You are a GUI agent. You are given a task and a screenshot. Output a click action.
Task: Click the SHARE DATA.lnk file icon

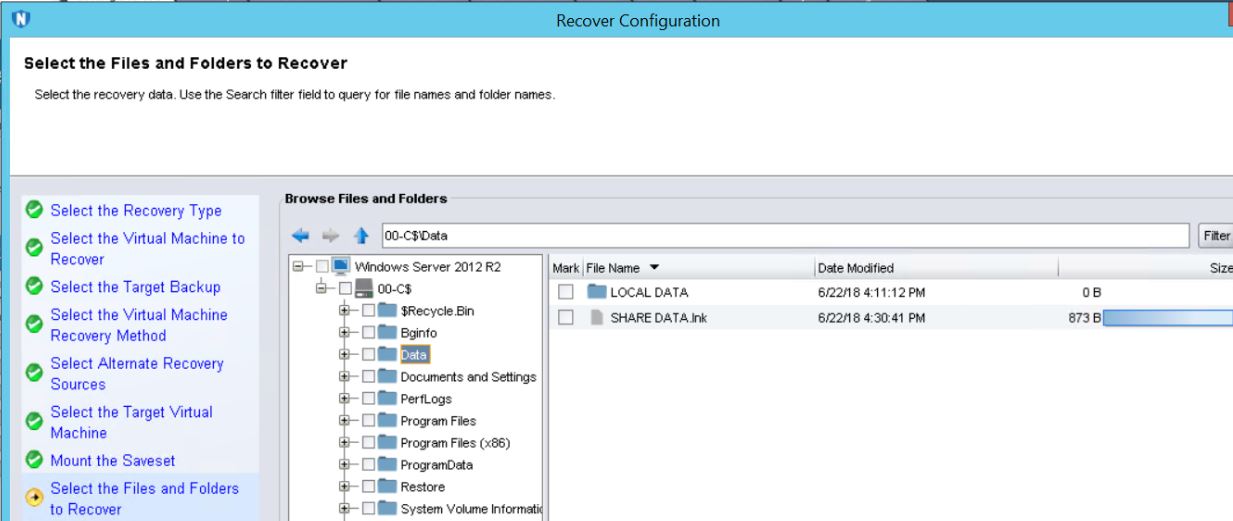(597, 318)
